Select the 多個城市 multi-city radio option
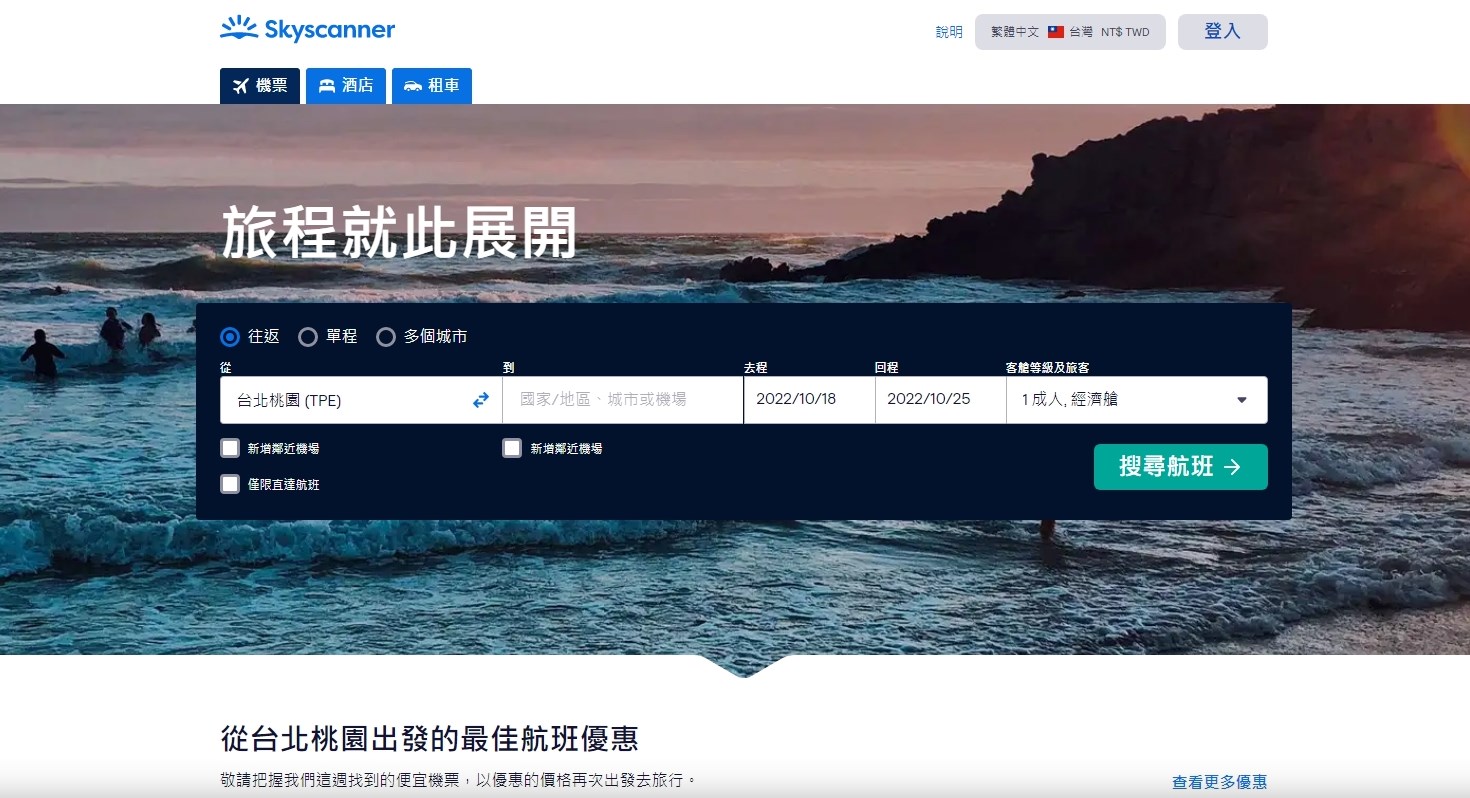This screenshot has height=798, width=1470. [386, 337]
